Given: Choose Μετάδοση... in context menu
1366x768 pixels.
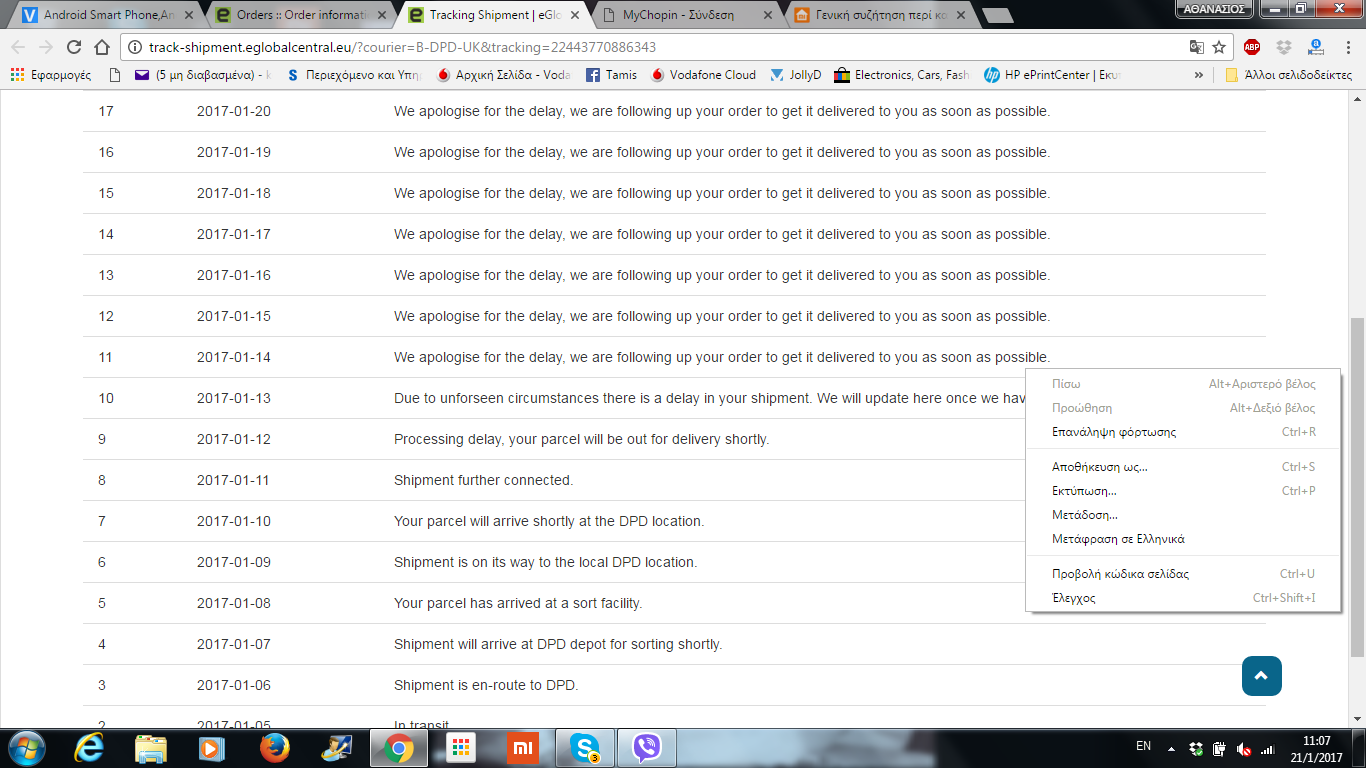Looking at the screenshot, I should click(x=1183, y=515).
